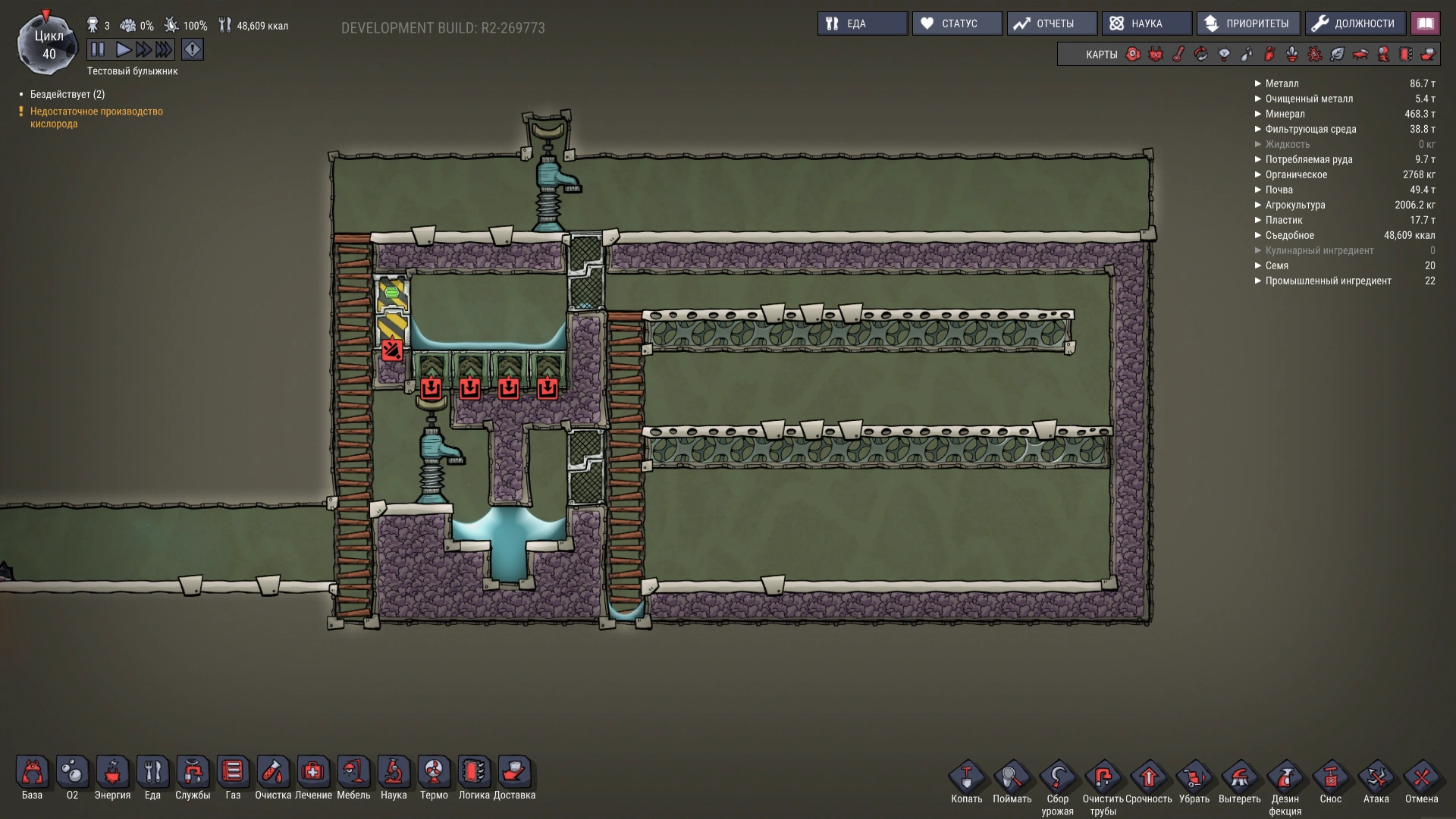This screenshot has width=1456, height=819.
Task: Show the germ overlay map
Action: 1315,55
